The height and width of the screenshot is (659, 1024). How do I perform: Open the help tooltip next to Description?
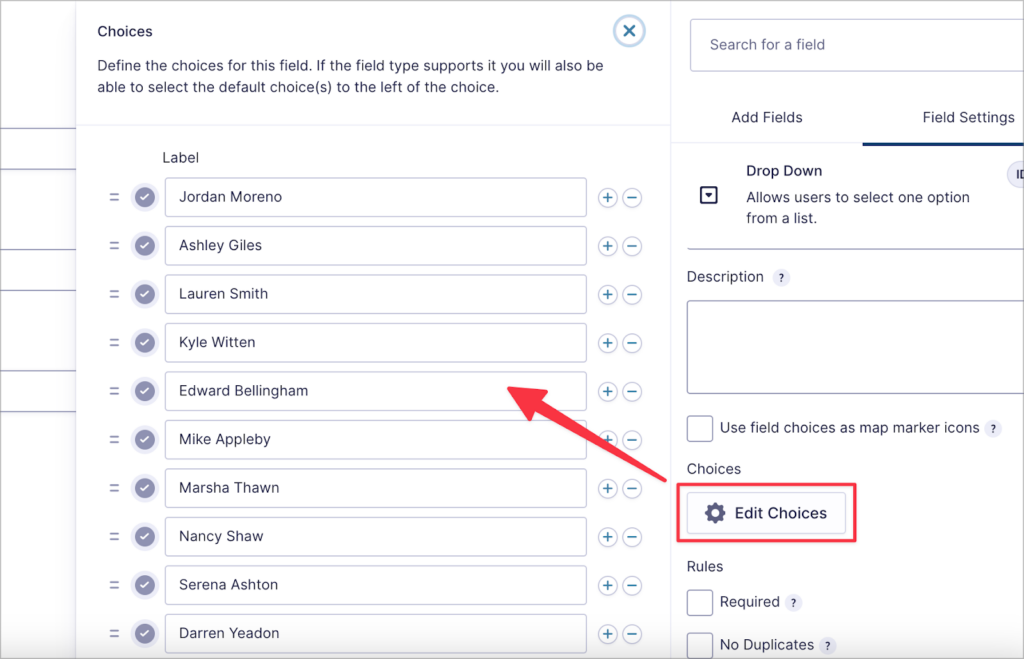pyautogui.click(x=781, y=277)
